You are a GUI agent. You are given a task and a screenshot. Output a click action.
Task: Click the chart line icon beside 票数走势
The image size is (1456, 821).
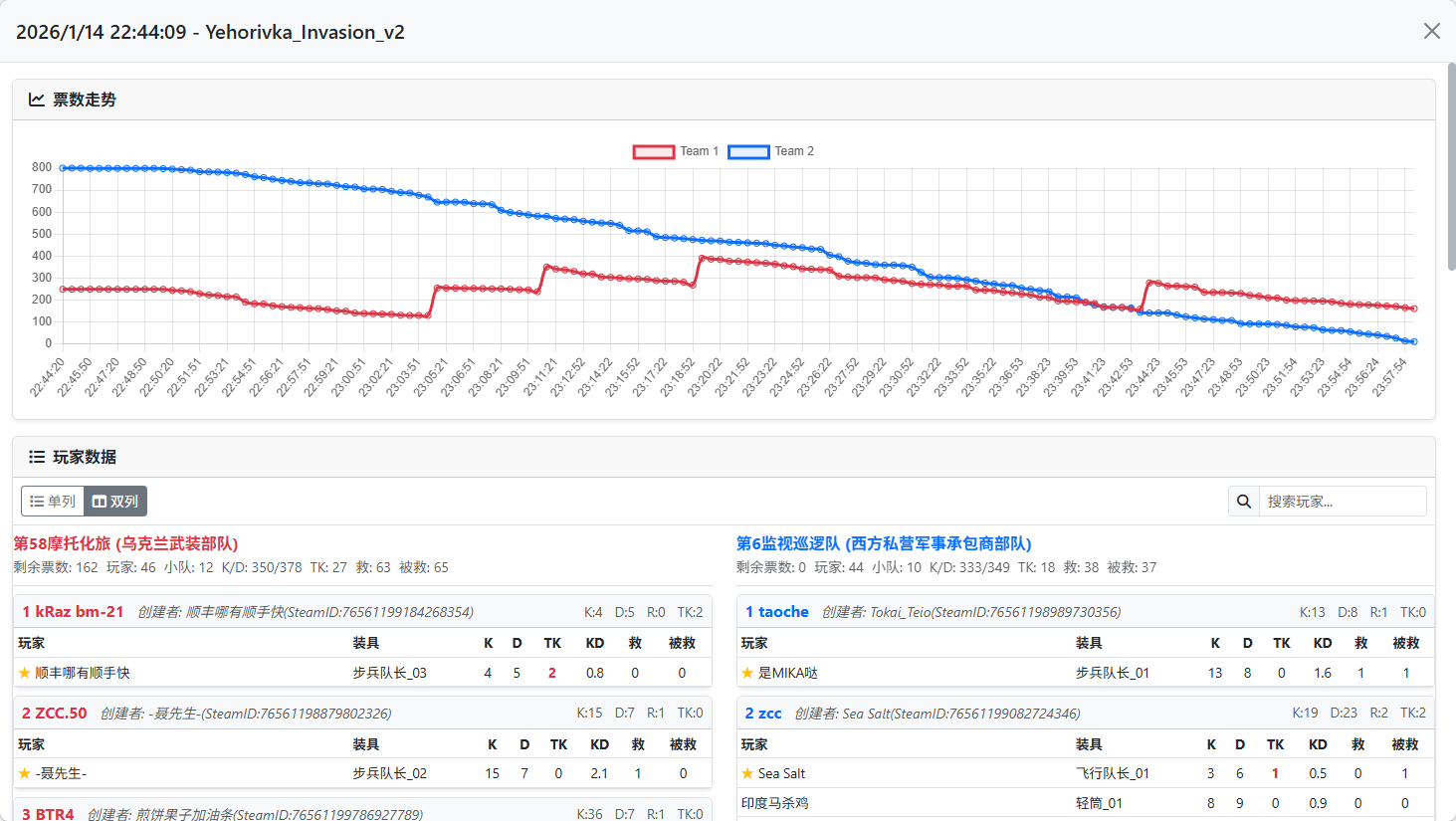coord(37,100)
